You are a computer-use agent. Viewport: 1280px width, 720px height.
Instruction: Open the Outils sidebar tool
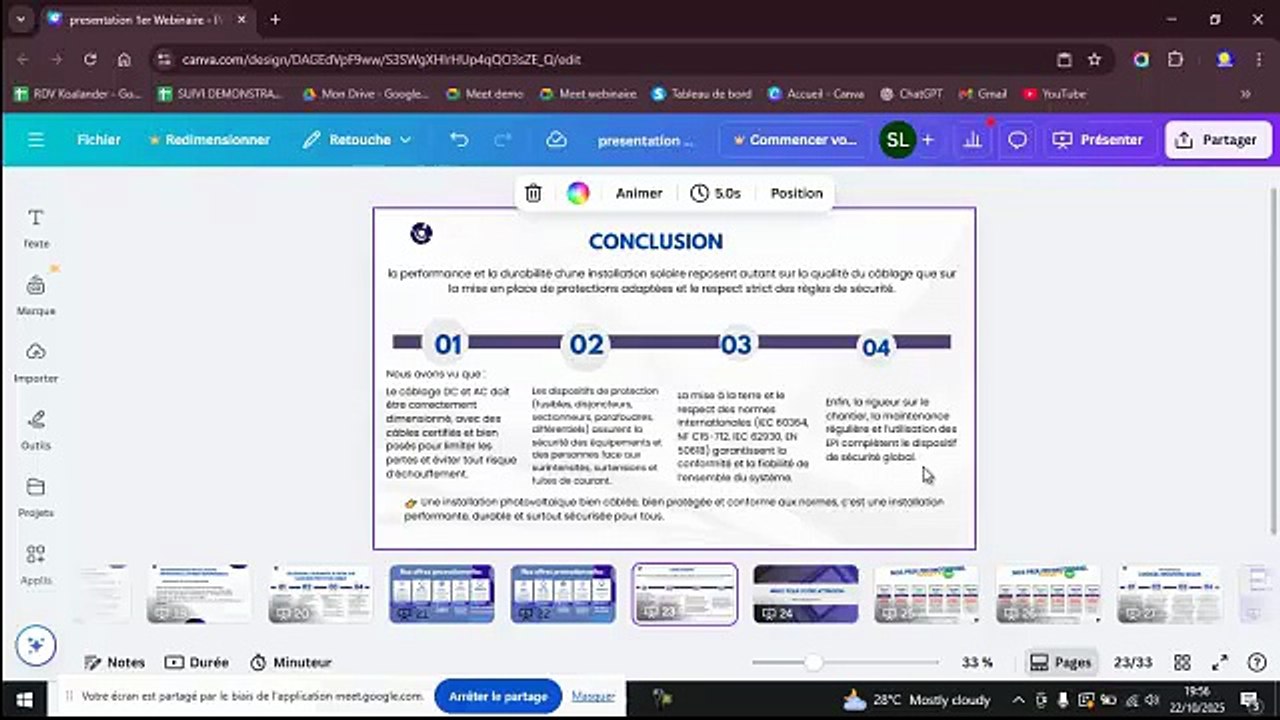click(x=36, y=430)
